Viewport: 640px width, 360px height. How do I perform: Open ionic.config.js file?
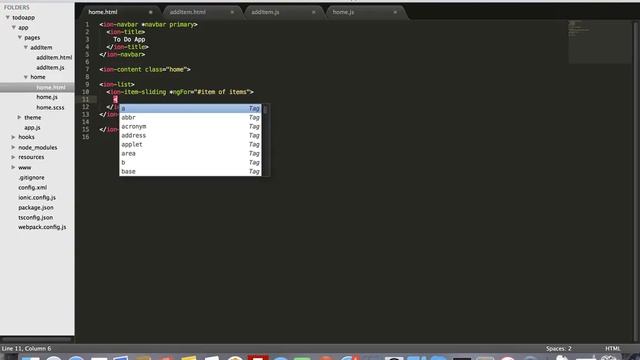pos(37,197)
